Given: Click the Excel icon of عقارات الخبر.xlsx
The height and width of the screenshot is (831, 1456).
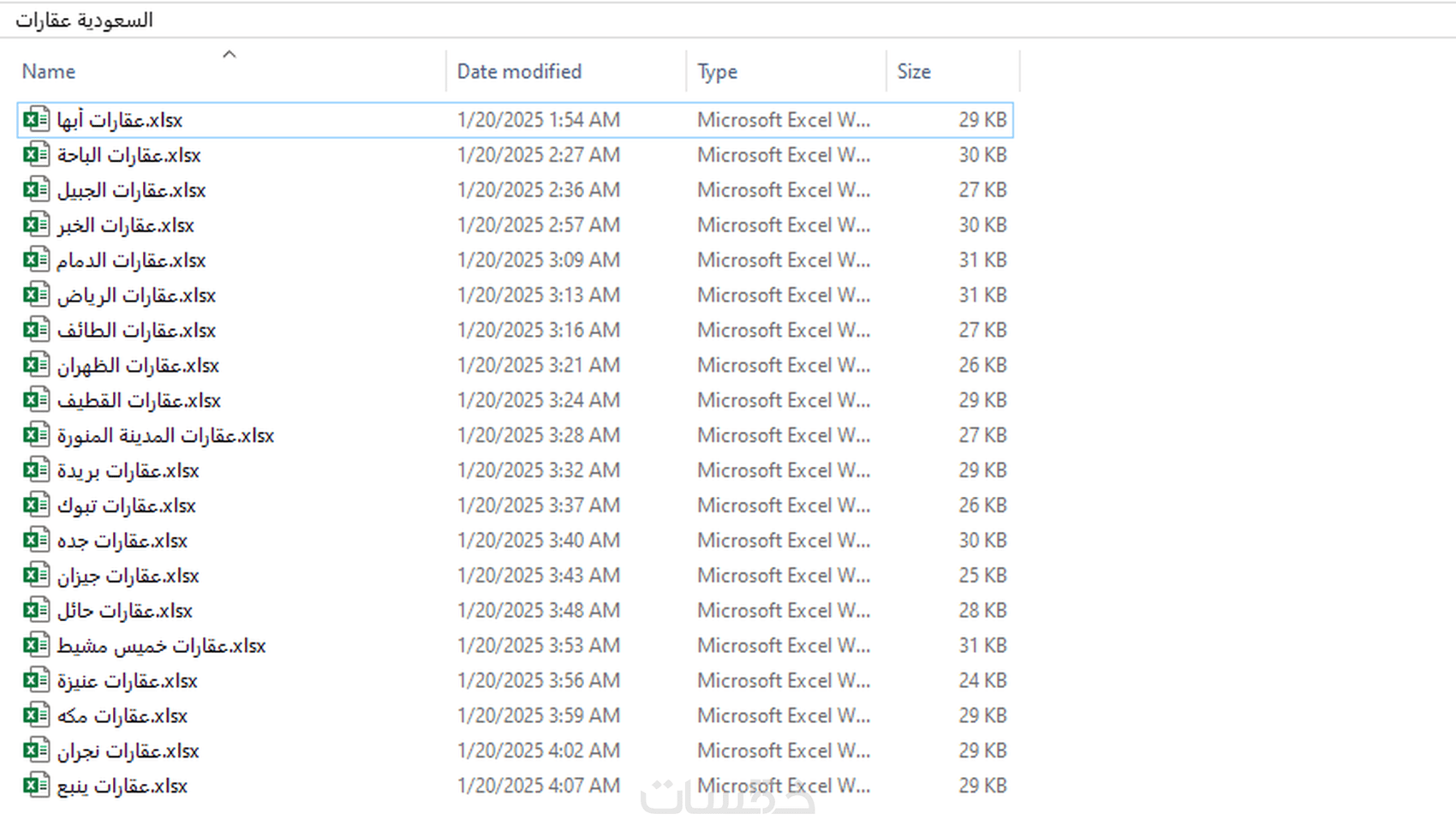Looking at the screenshot, I should pyautogui.click(x=36, y=225).
